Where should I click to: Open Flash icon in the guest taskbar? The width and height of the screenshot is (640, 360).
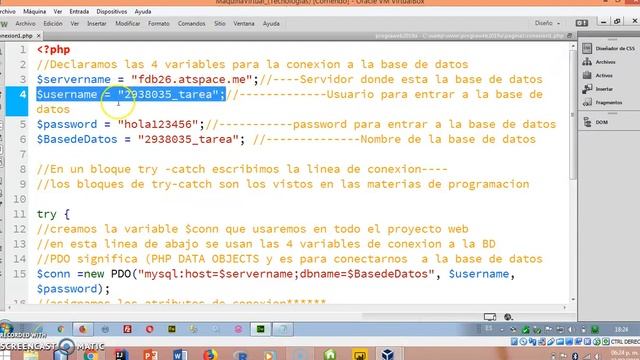(x=127, y=329)
